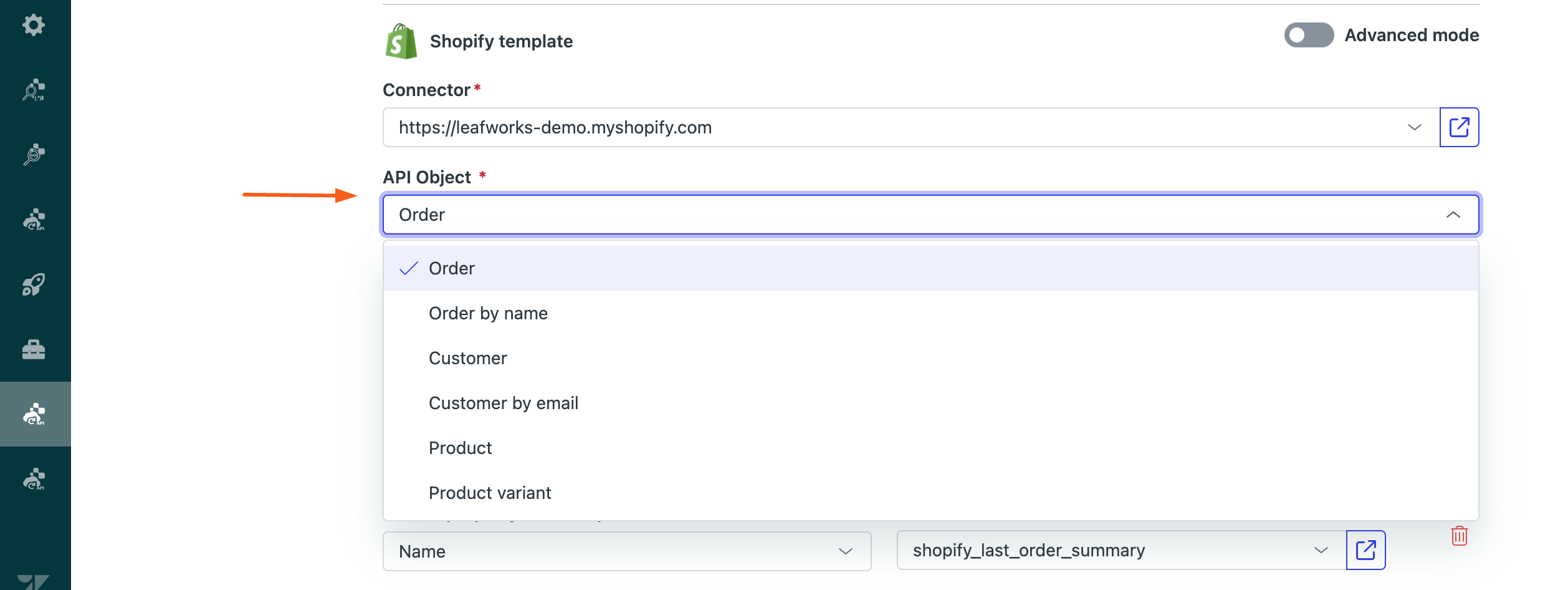This screenshot has height=590, width=1568.
Task: Open the OCR magnifier app icon in sidebar
Action: [x=34, y=155]
